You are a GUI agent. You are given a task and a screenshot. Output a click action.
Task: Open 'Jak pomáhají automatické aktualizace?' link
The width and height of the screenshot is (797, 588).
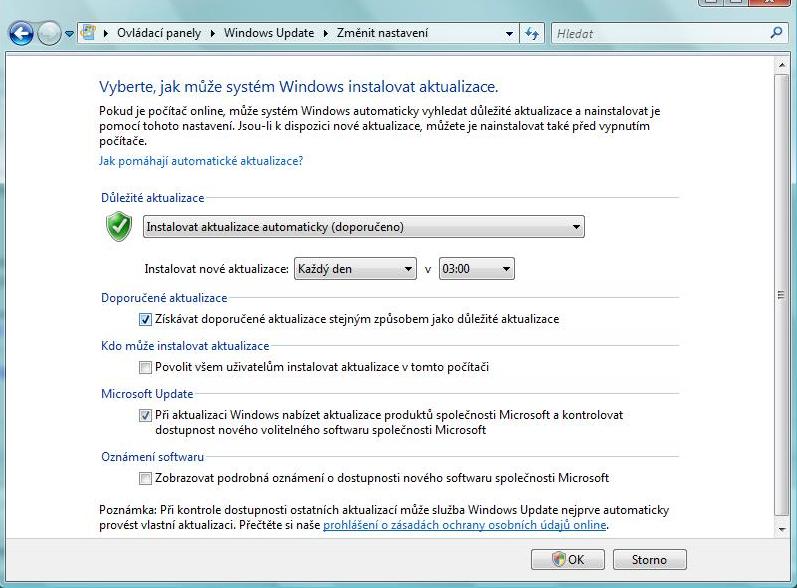pyautogui.click(x=200, y=160)
